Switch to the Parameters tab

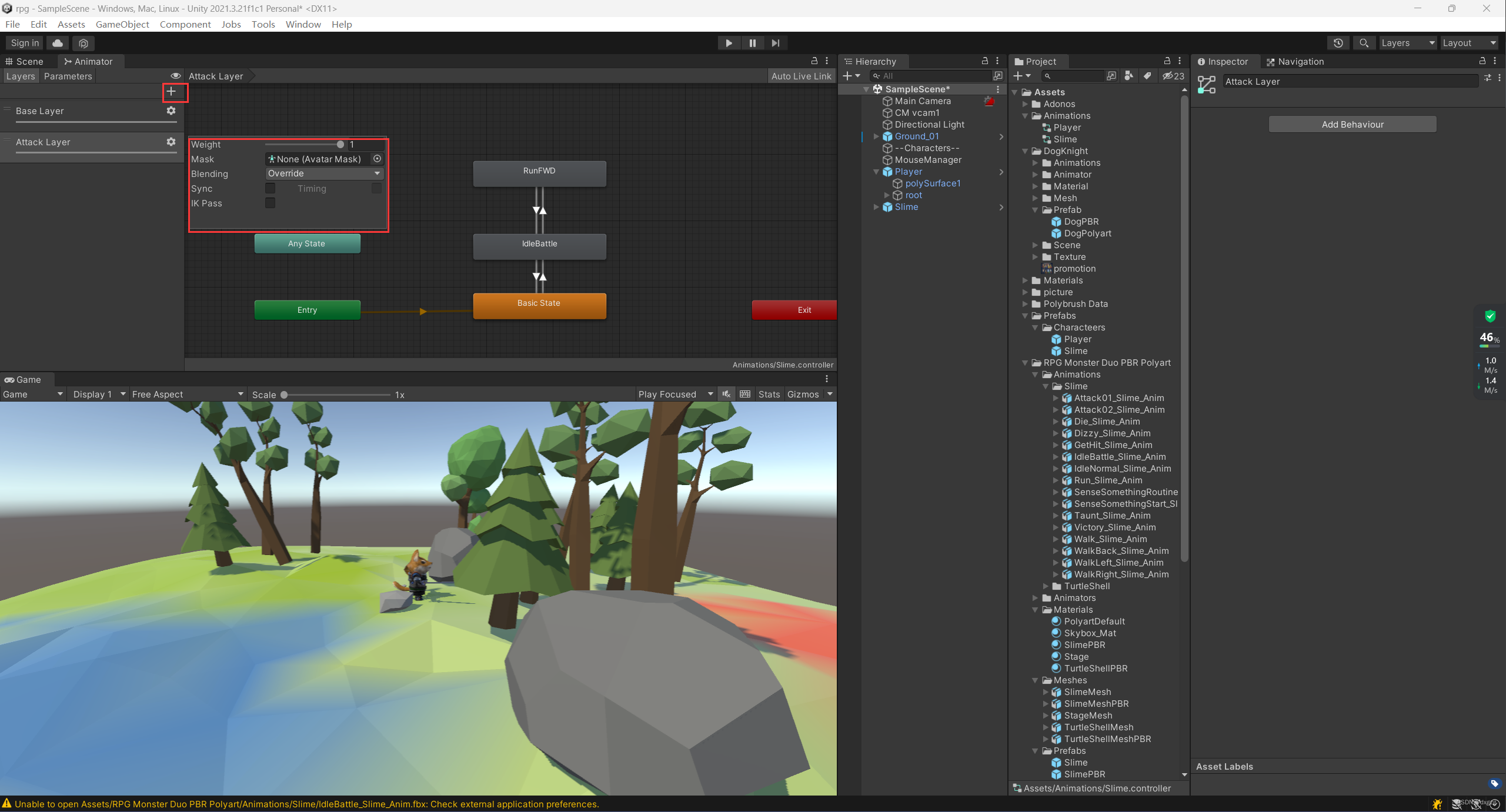(68, 76)
